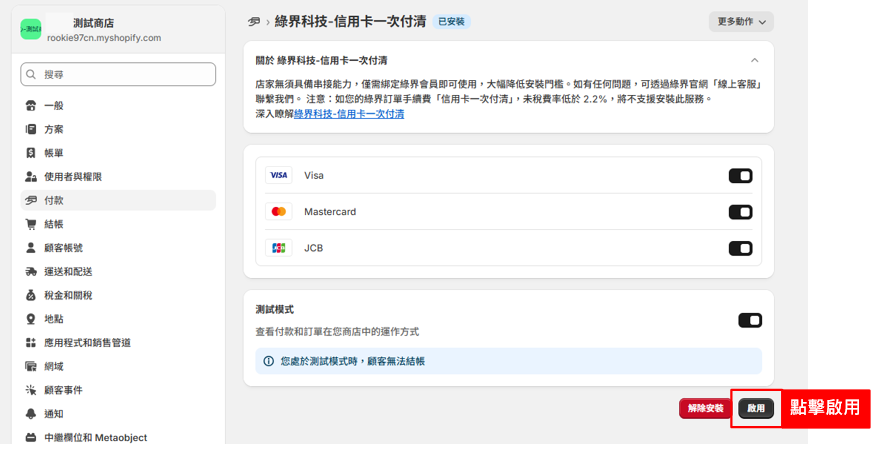Open the 更多動作 dropdown
The width and height of the screenshot is (876, 450).
(741, 21)
